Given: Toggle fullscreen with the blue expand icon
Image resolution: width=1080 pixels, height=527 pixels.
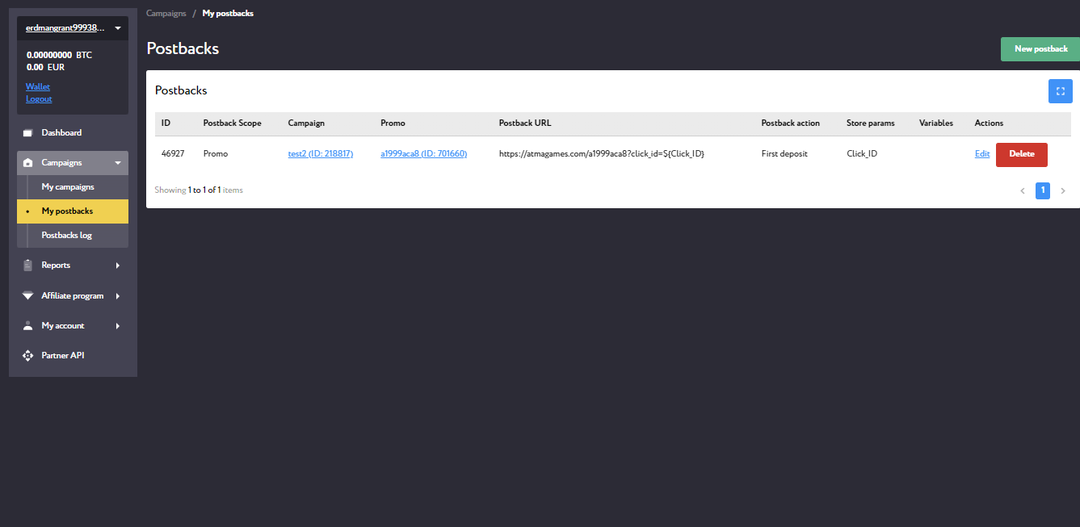Looking at the screenshot, I should pyautogui.click(x=1060, y=91).
